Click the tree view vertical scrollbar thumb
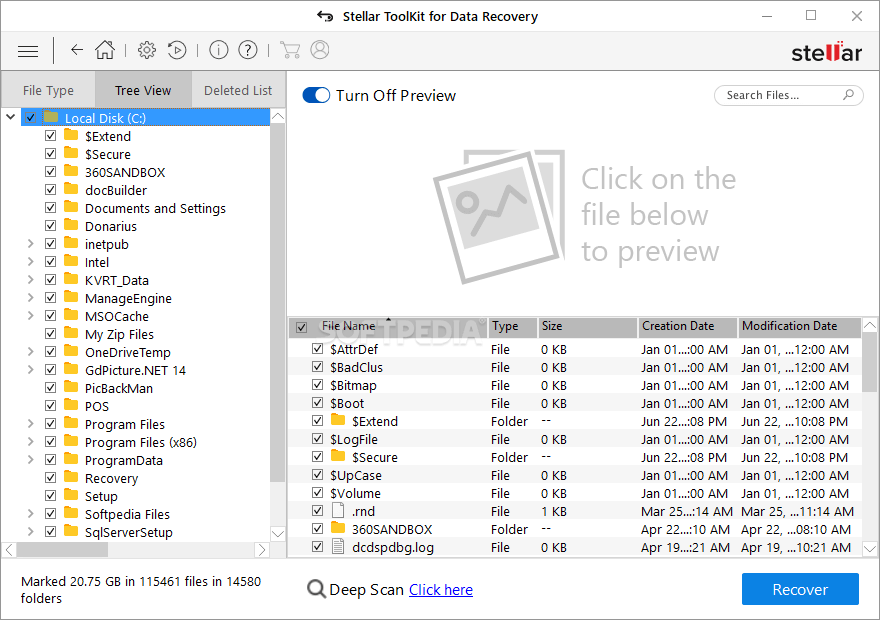 (x=277, y=303)
